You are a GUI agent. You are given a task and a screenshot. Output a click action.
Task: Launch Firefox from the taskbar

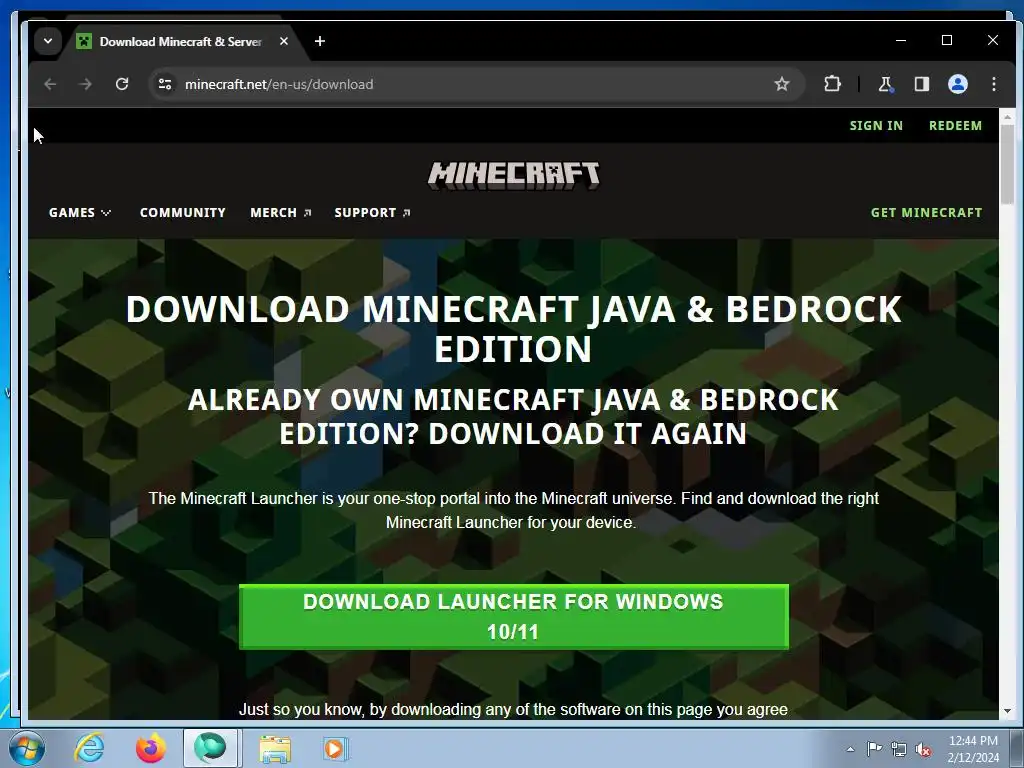tap(150, 748)
